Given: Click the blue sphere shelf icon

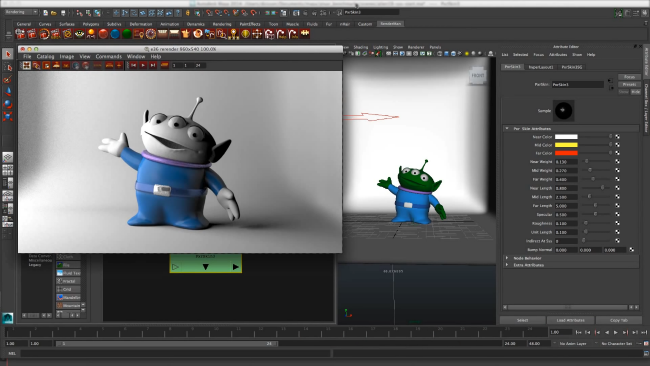Looking at the screenshot, I should [x=115, y=34].
